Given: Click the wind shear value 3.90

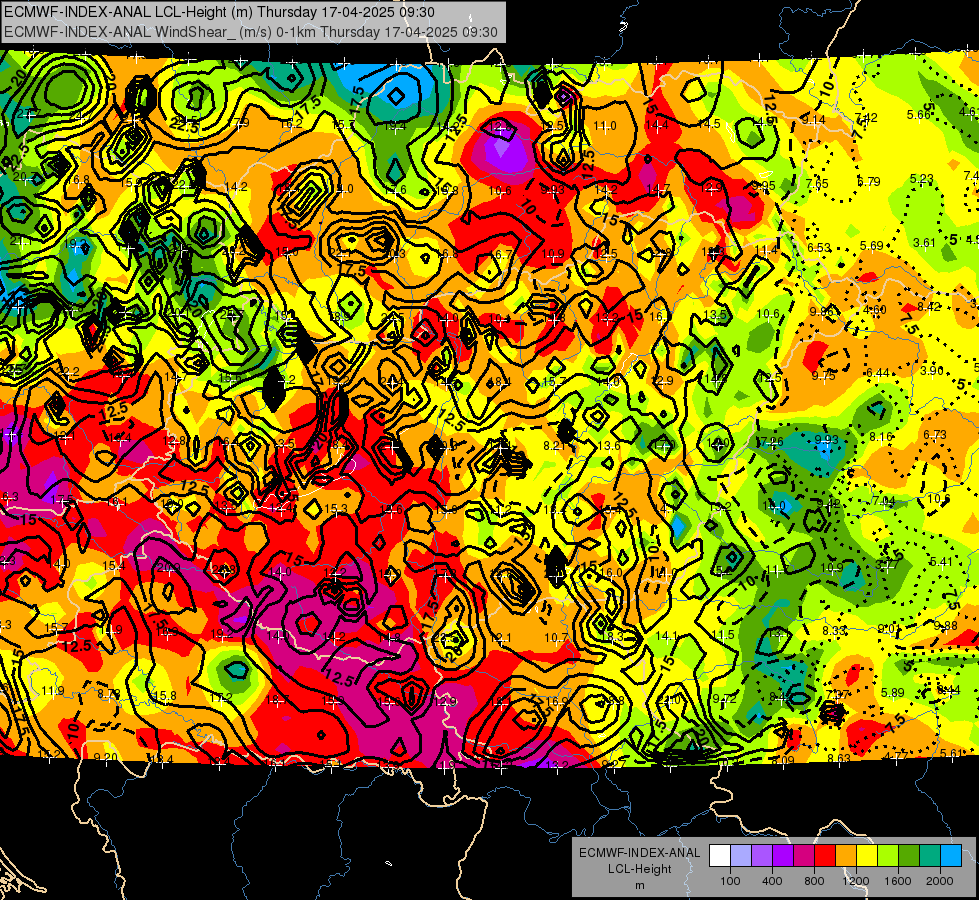Looking at the screenshot, I should click(x=932, y=370).
